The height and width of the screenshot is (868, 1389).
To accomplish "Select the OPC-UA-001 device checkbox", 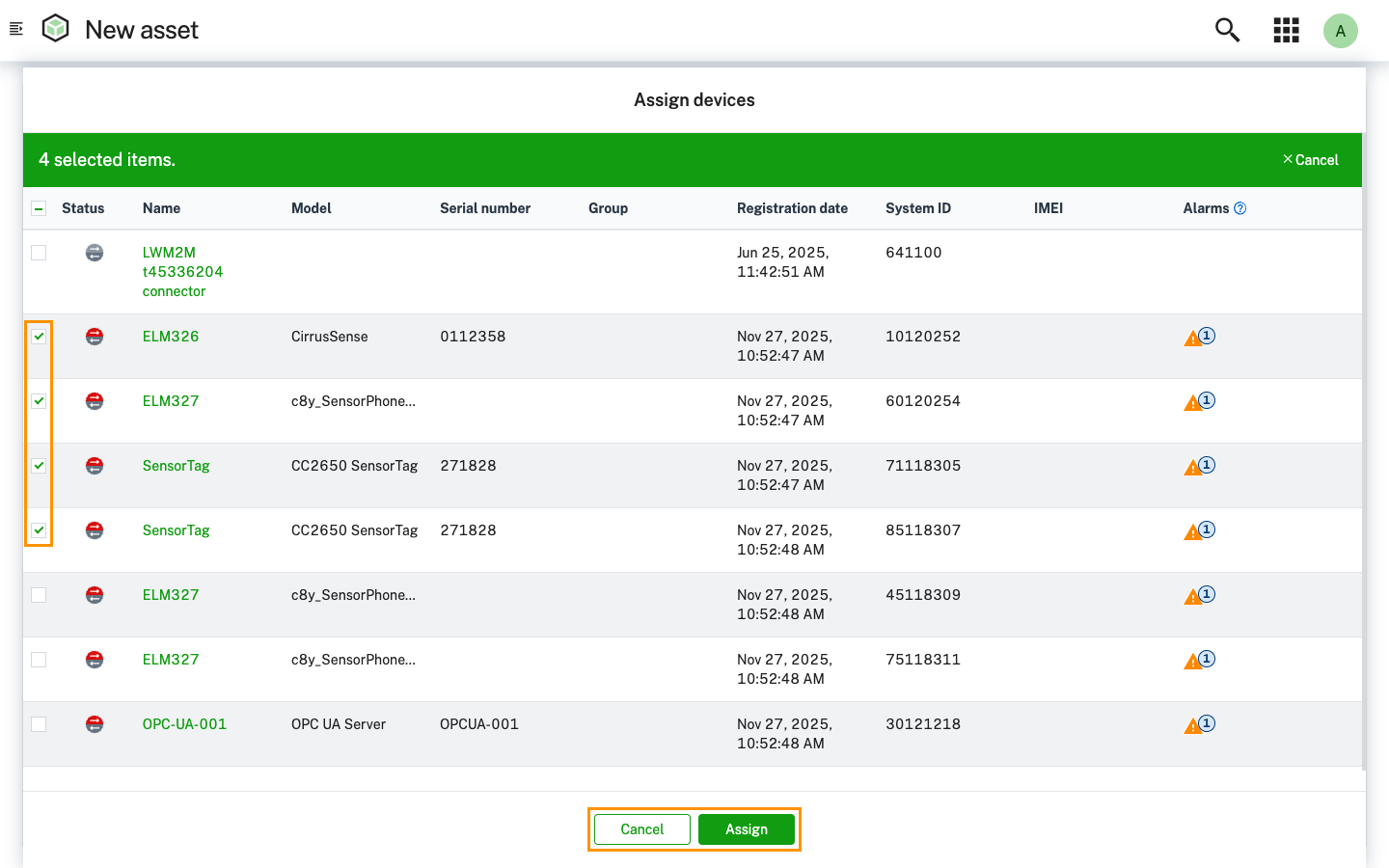I will (x=39, y=723).
